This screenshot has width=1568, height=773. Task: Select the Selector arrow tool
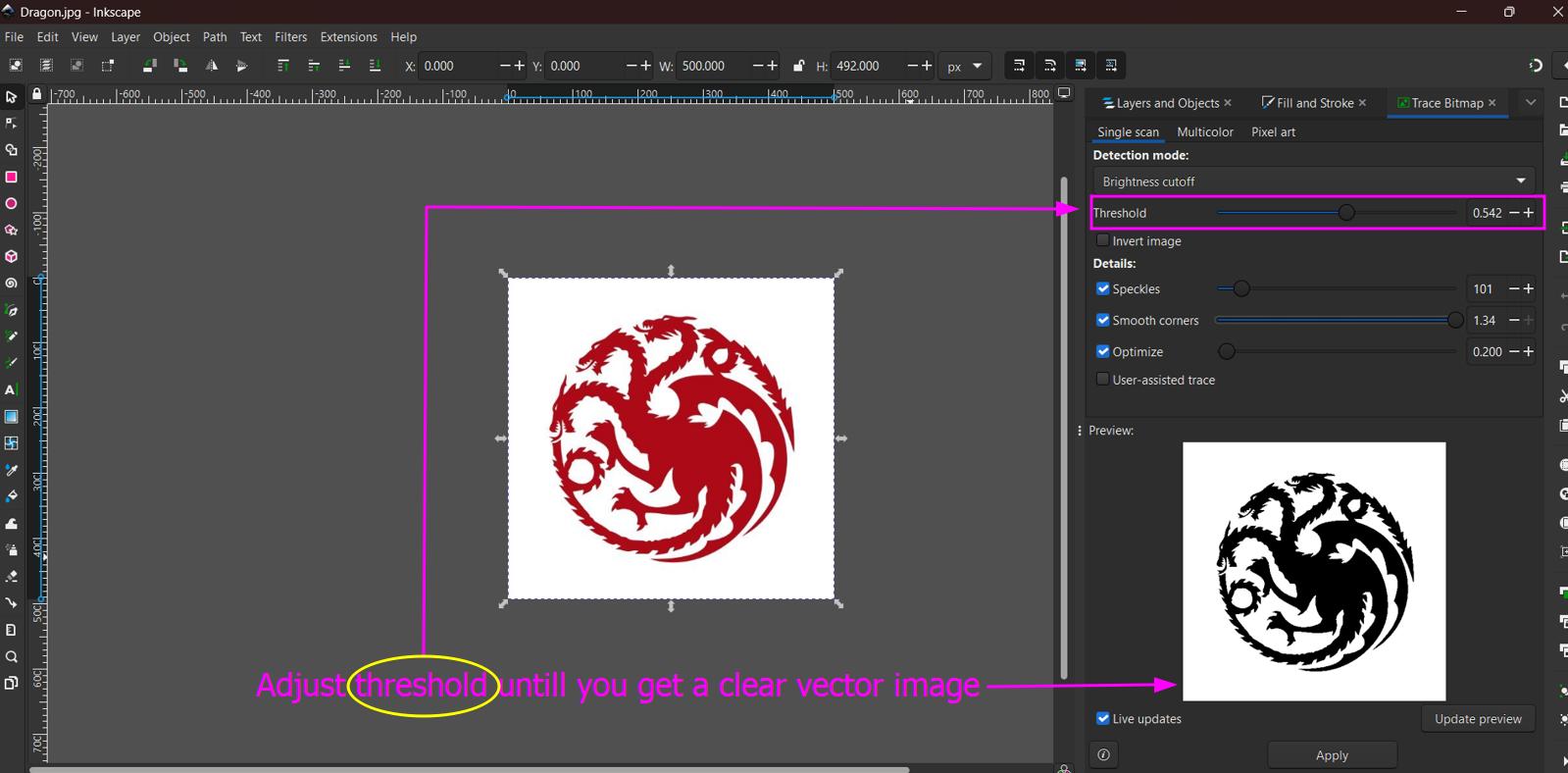[11, 97]
